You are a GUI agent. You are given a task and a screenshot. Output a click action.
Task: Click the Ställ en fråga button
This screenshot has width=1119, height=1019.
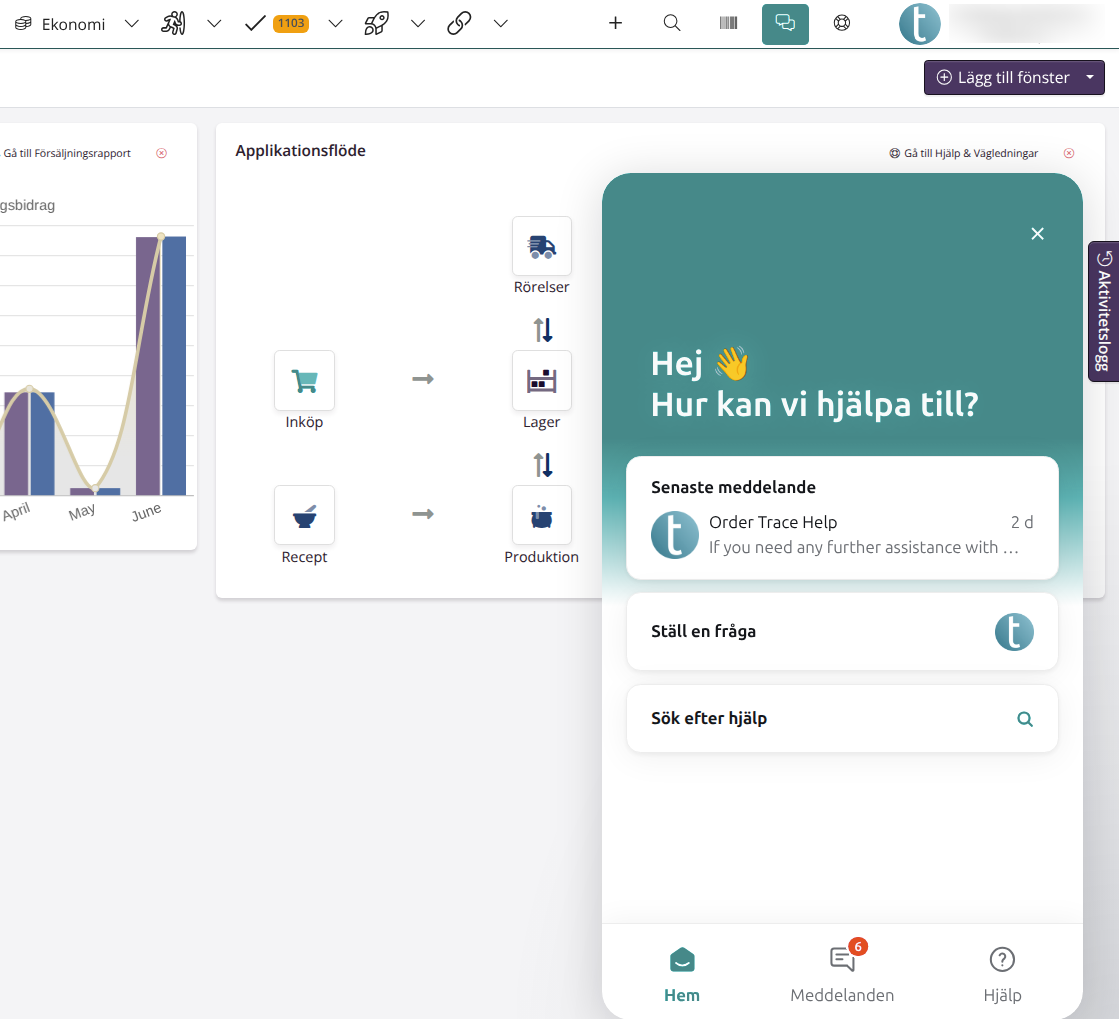[842, 632]
